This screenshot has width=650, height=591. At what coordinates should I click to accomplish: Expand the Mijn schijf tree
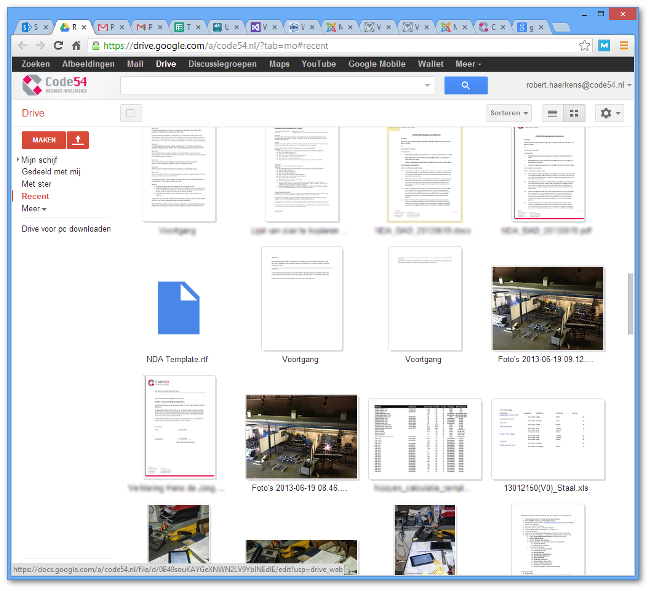point(18,159)
